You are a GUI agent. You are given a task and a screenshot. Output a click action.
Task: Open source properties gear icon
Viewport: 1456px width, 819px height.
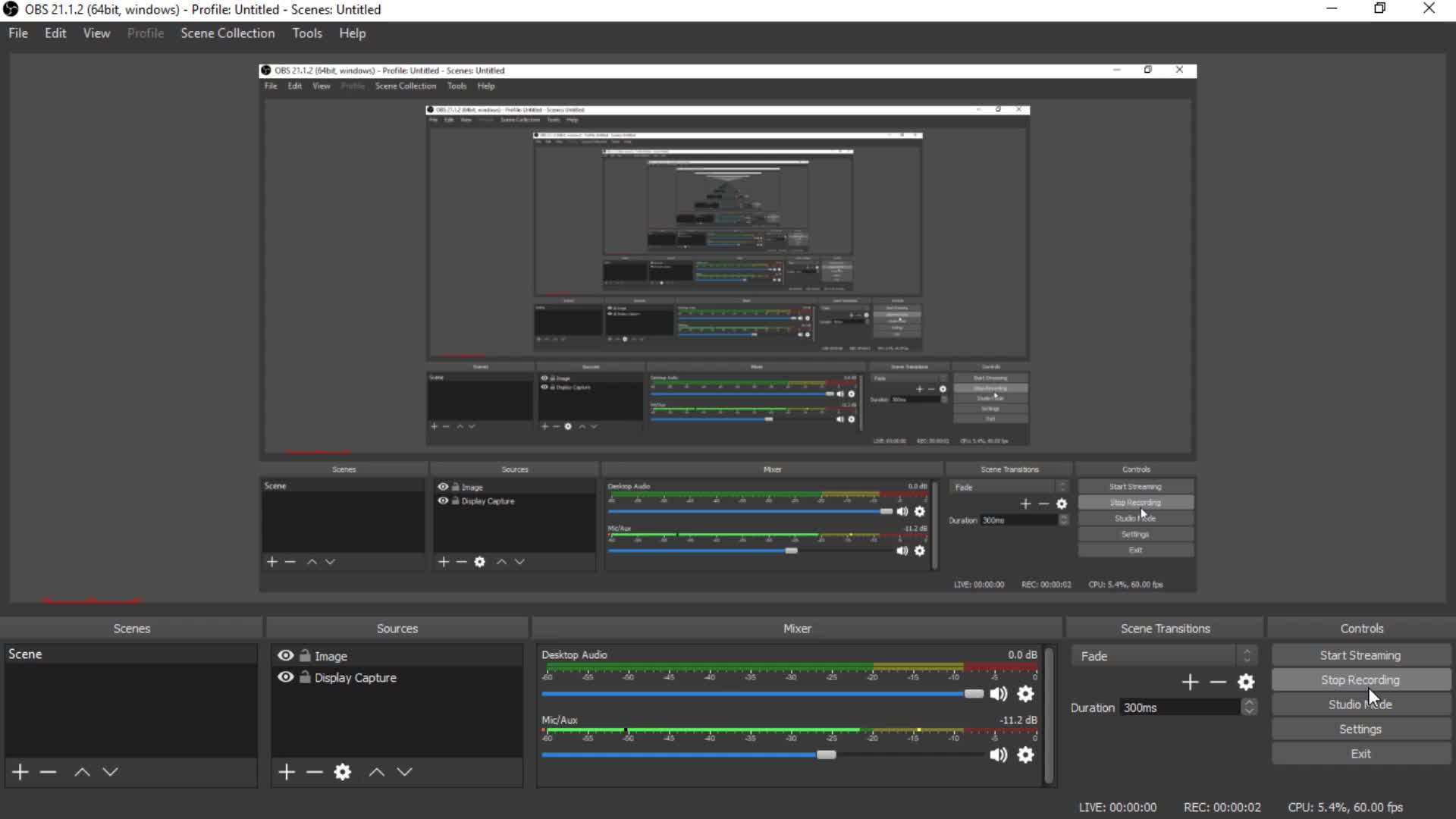point(343,772)
